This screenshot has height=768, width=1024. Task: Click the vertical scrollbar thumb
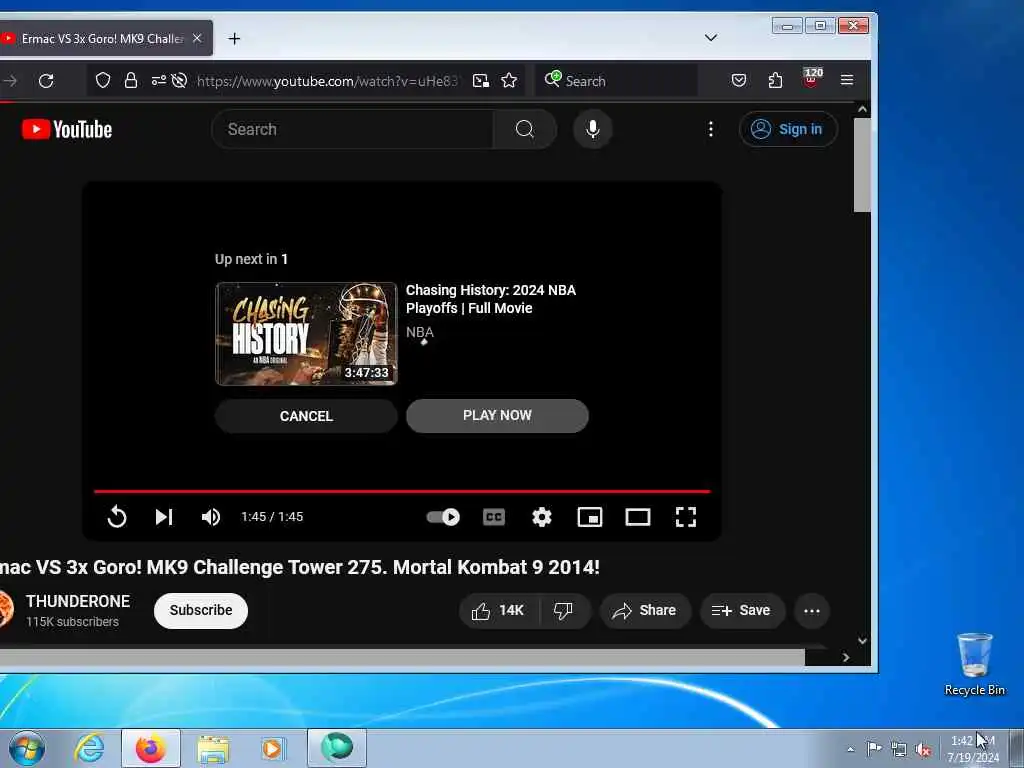pos(862,165)
